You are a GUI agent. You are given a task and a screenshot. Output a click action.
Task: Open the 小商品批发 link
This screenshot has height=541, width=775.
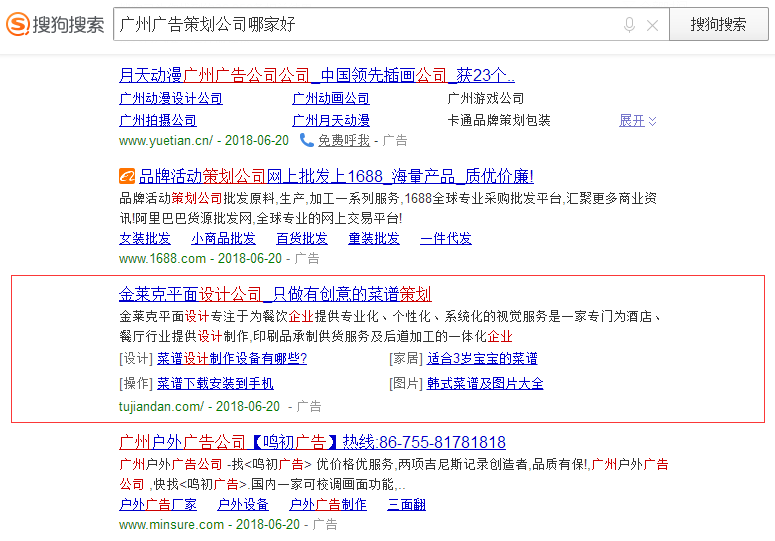223,239
